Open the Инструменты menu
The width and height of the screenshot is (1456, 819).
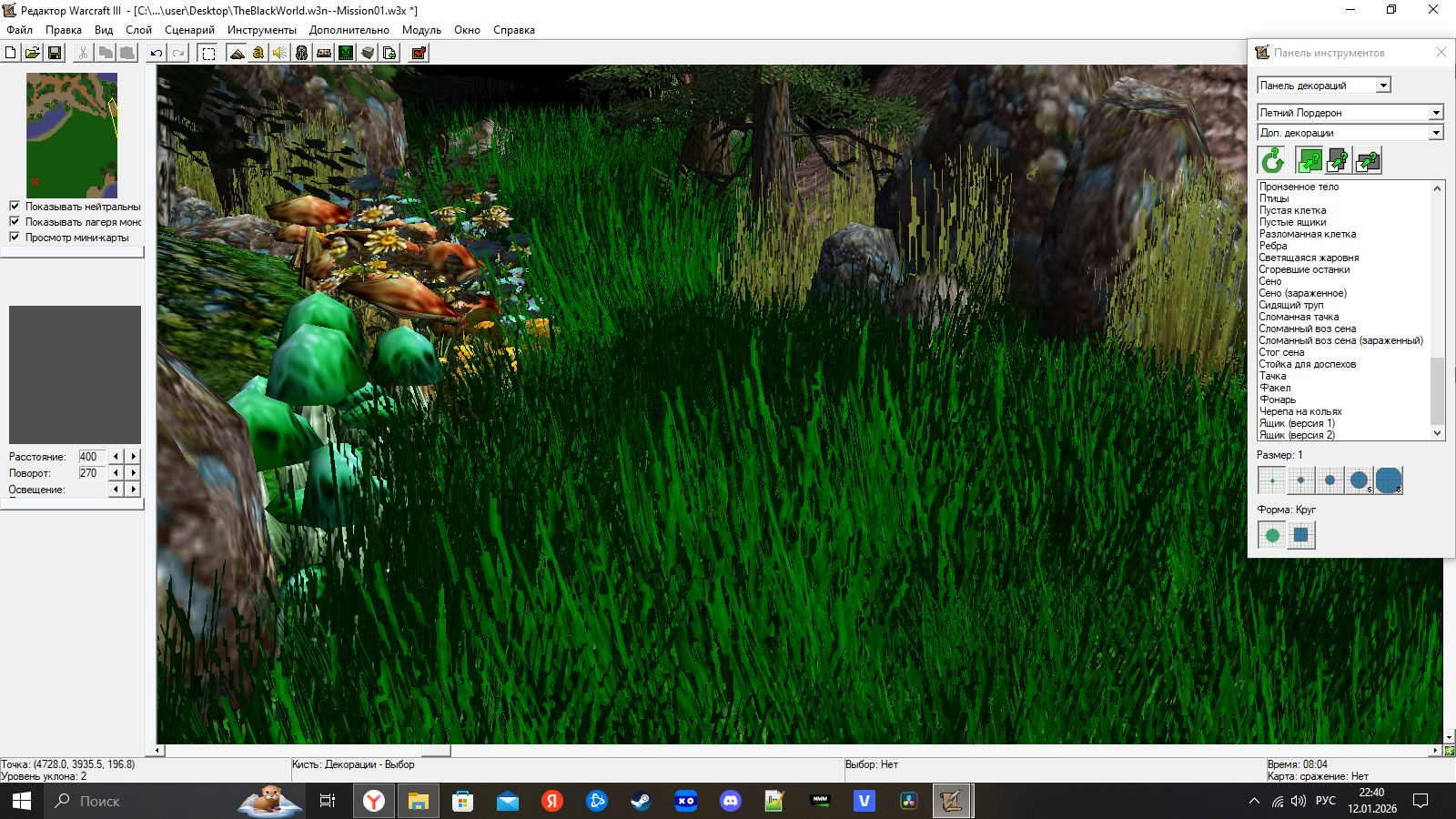262,30
